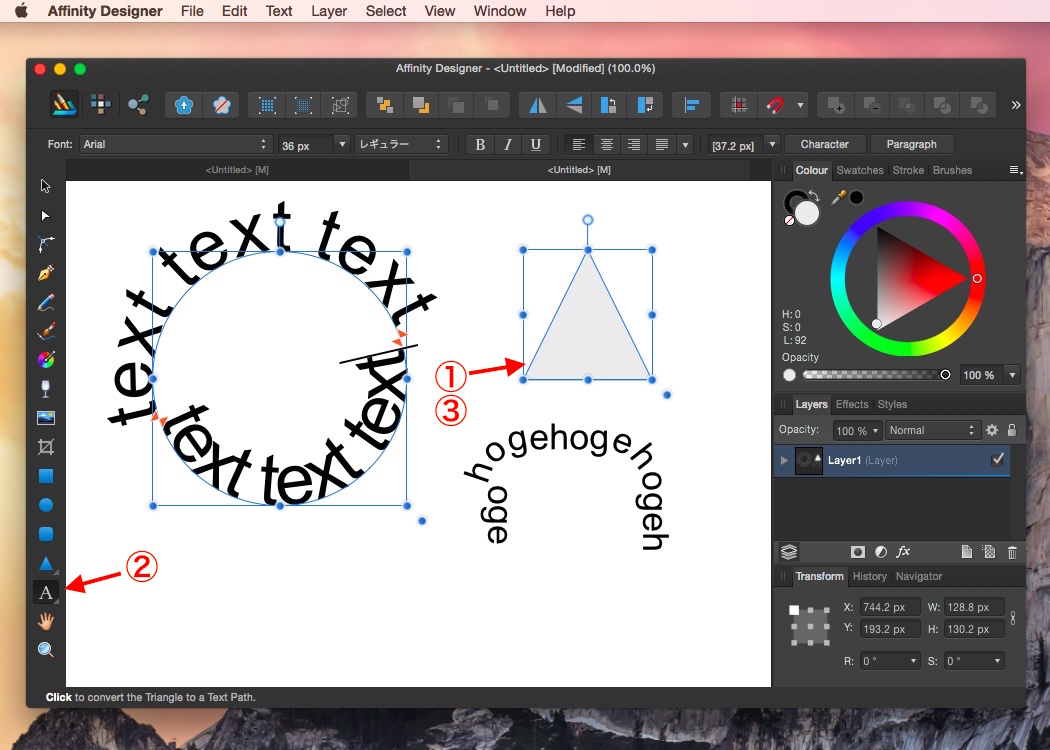Click the colour picker eyedropper
The height and width of the screenshot is (750, 1050).
pos(838,197)
